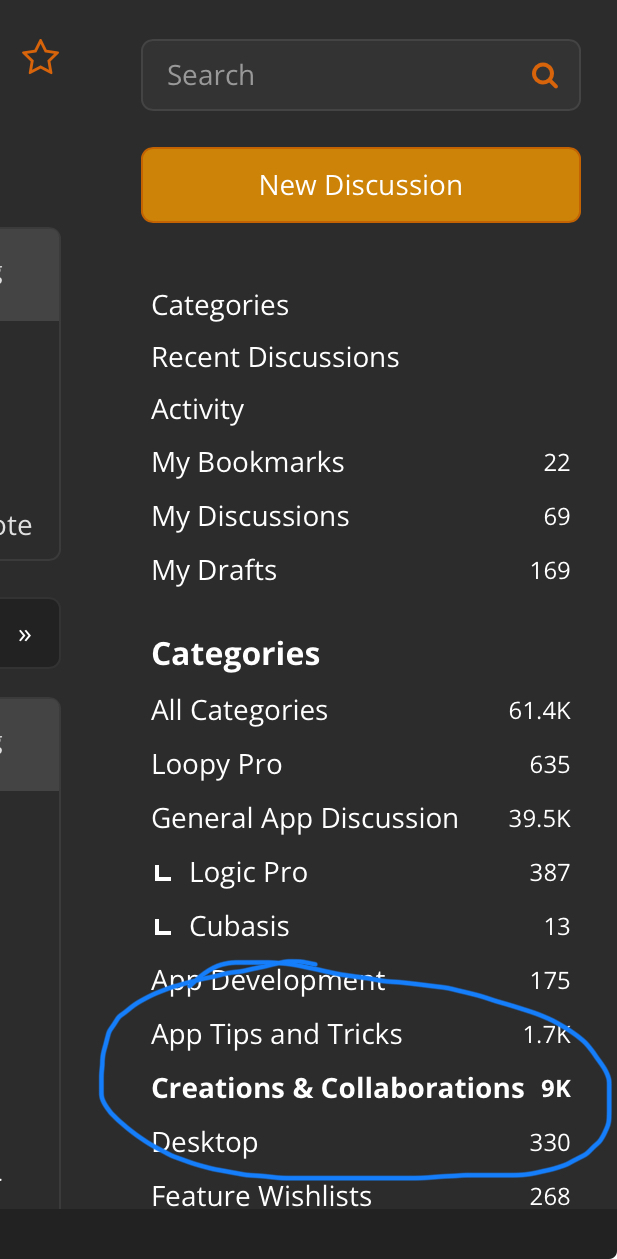Open App Tips and Tricks
Viewport: 617px width, 1259px height.
[276, 1034]
